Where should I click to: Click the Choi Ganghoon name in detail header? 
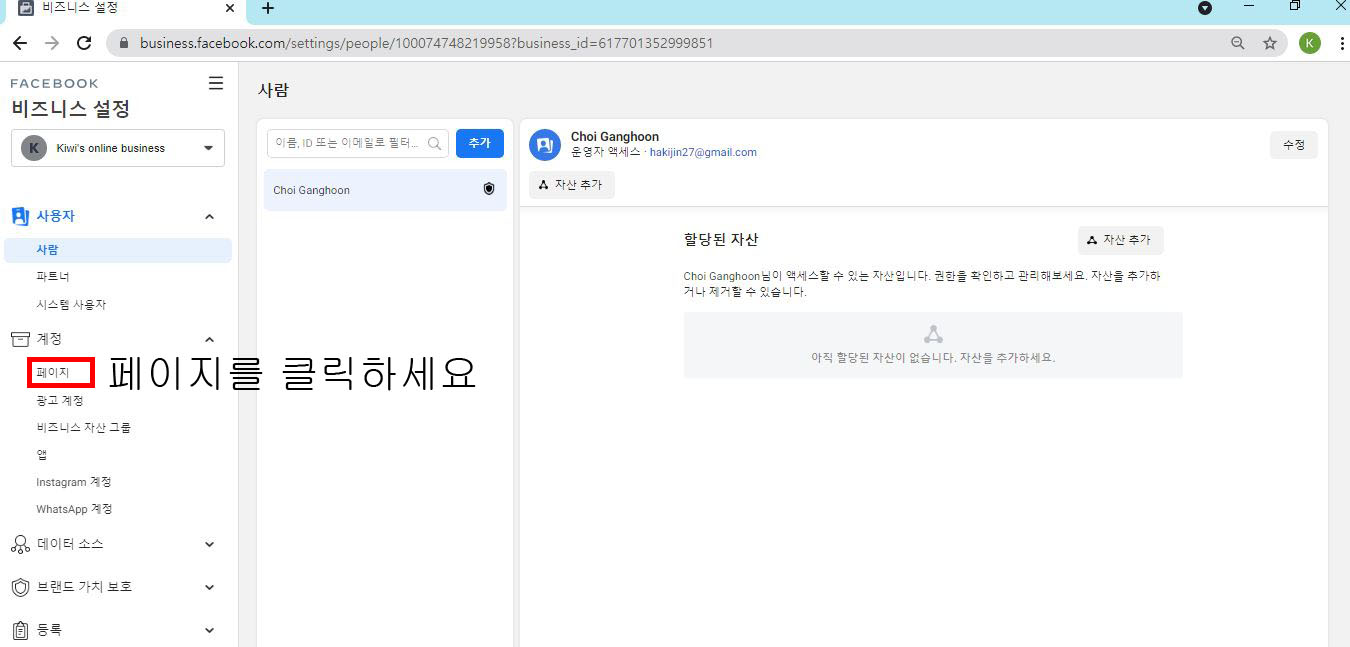click(615, 137)
